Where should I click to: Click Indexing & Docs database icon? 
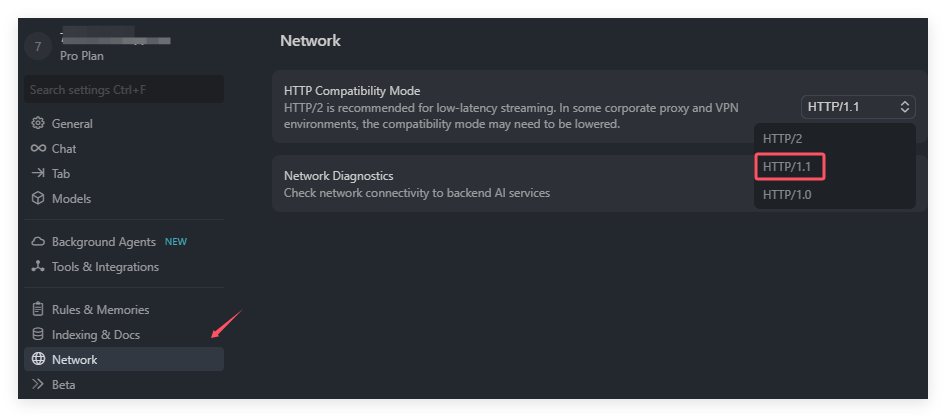38,334
